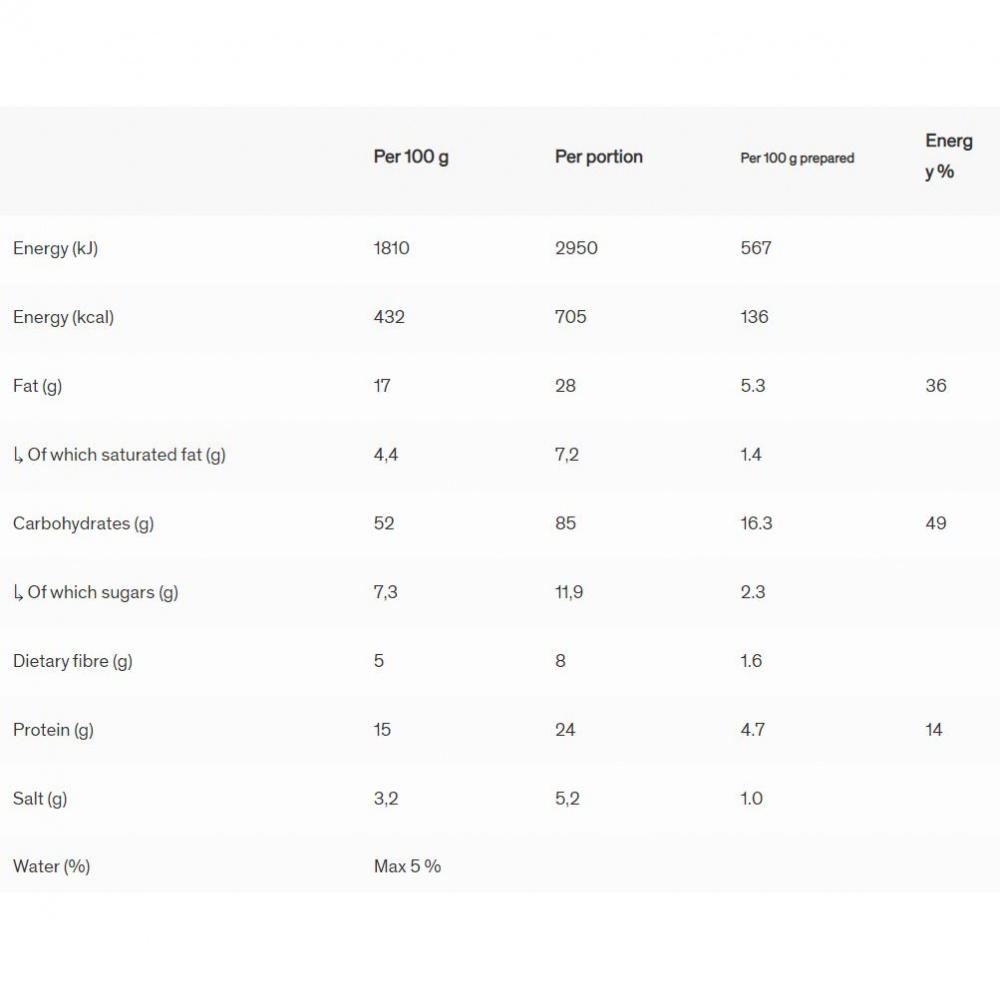Select the "Salt (g)" row label
Screen dimensions: 1000x1000
click(x=40, y=799)
